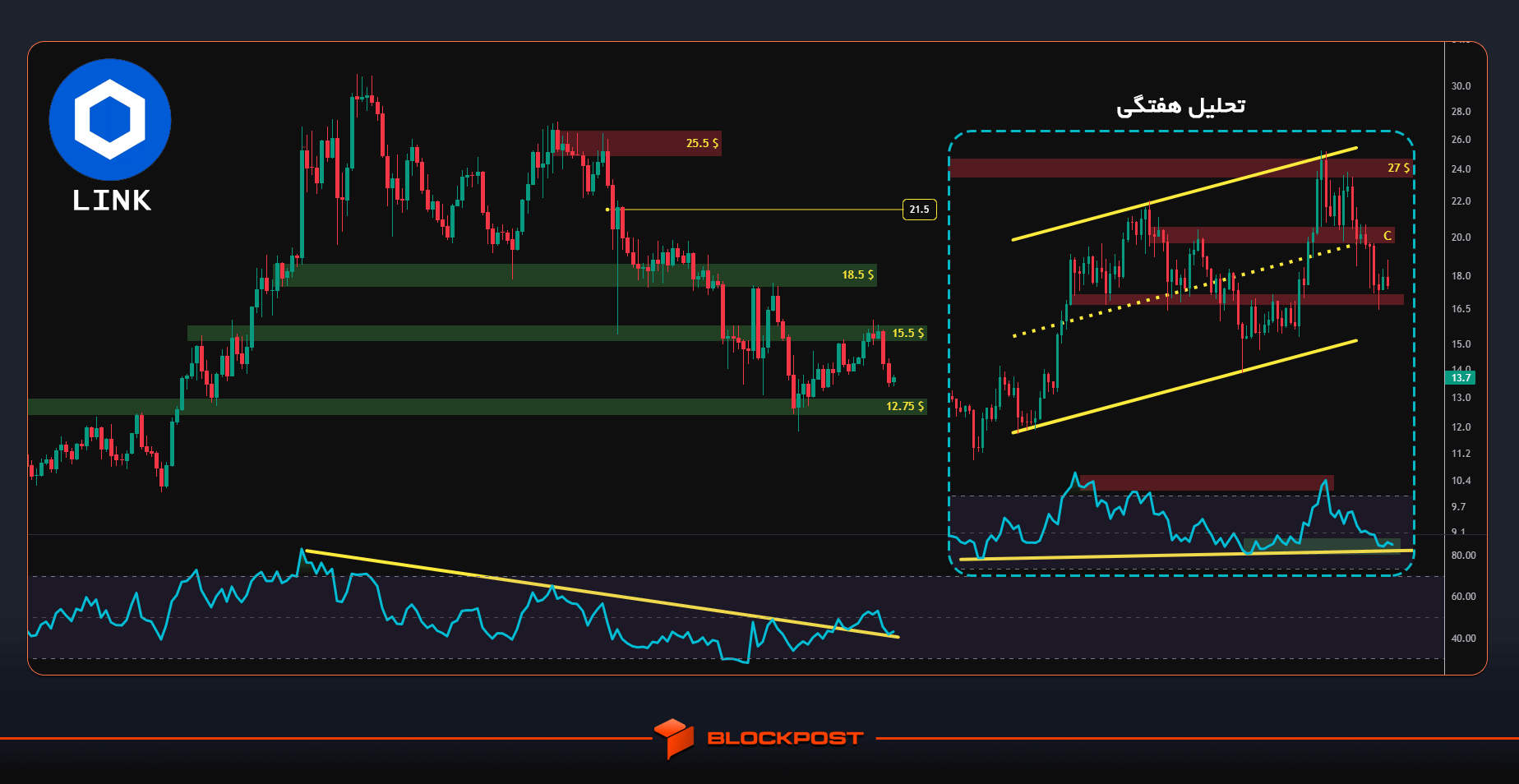Click the 20.0 price axis value
This screenshot has height=784, width=1519.
click(x=1461, y=238)
